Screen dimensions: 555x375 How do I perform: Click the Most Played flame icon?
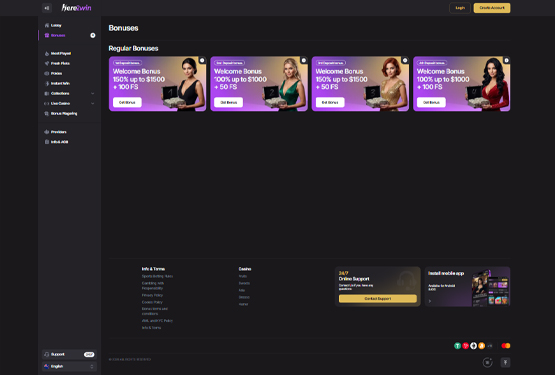(x=47, y=53)
